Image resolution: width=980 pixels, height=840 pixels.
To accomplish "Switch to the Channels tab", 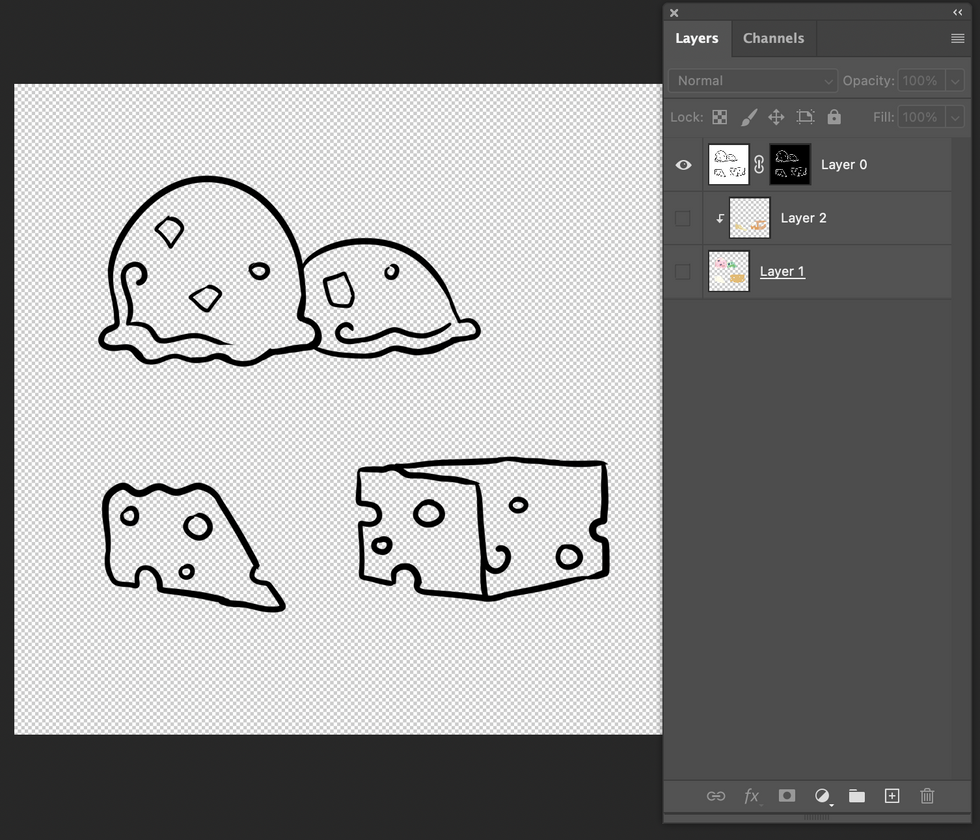I will pyautogui.click(x=773, y=38).
